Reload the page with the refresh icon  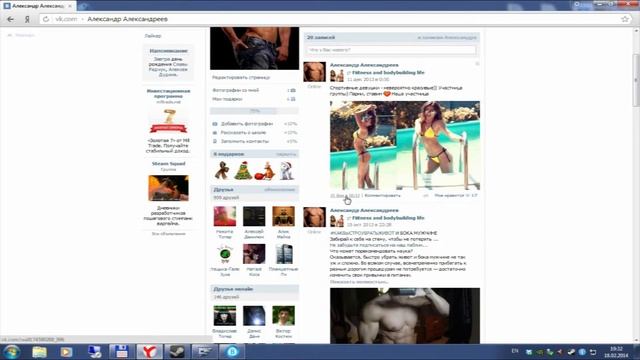point(46,19)
